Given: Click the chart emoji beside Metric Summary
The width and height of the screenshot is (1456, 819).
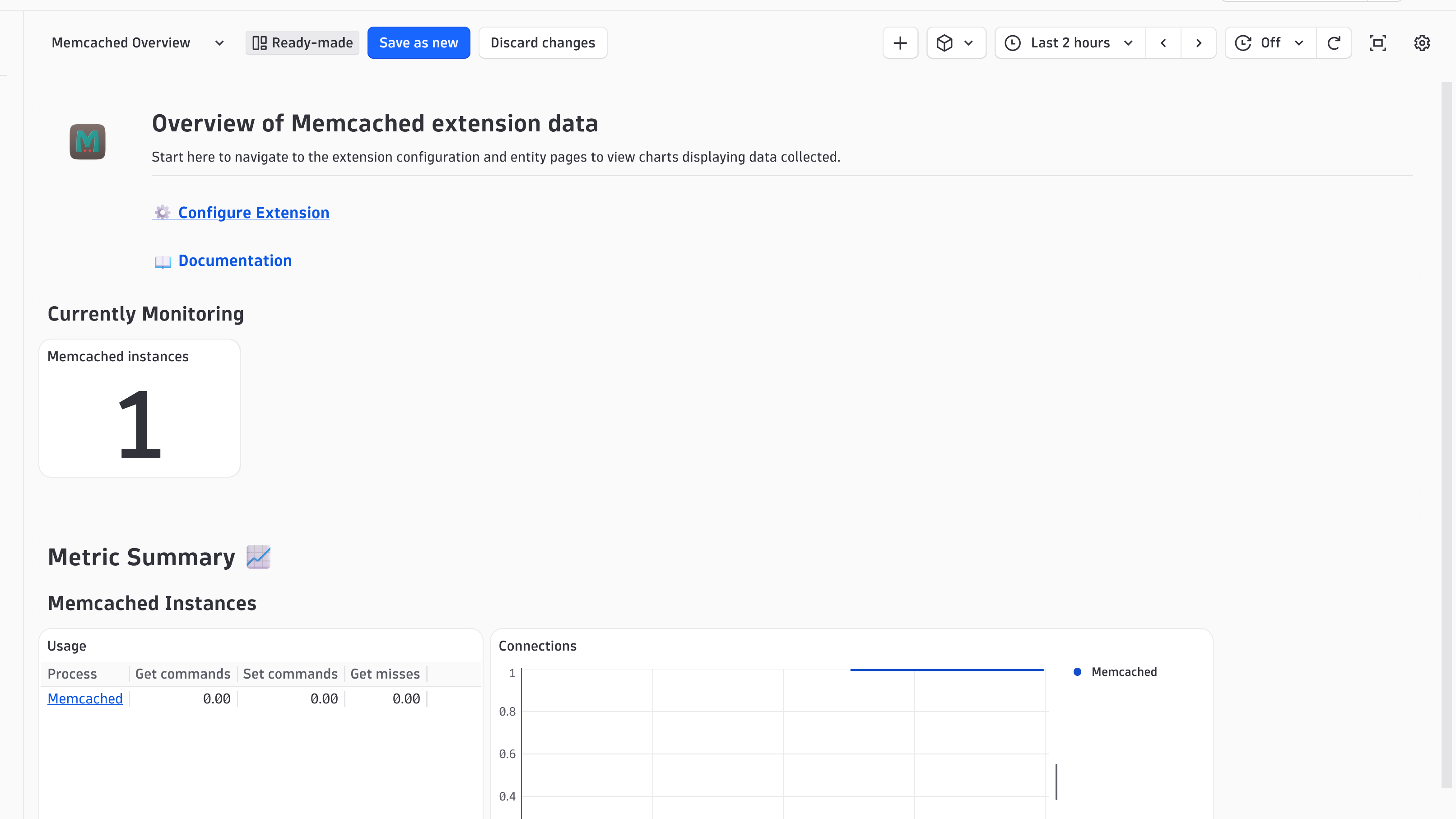Looking at the screenshot, I should pyautogui.click(x=258, y=557).
